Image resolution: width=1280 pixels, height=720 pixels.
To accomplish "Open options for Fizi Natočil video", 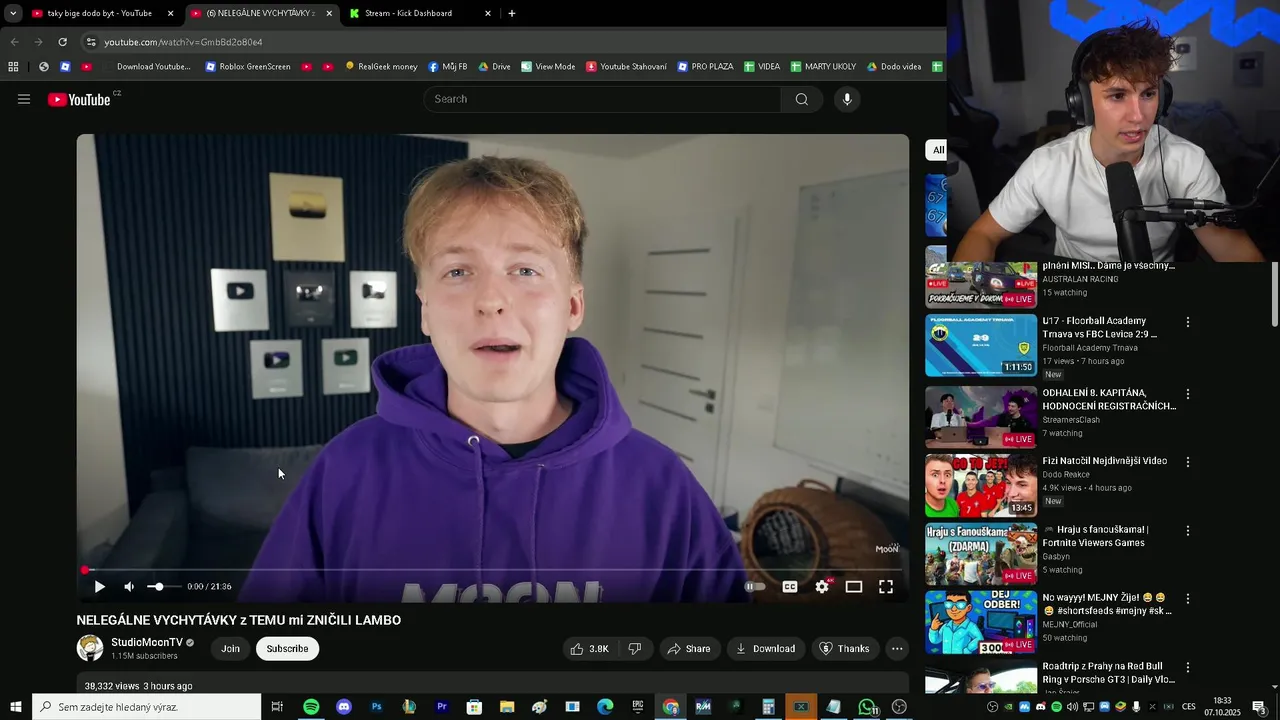I will pyautogui.click(x=1188, y=462).
